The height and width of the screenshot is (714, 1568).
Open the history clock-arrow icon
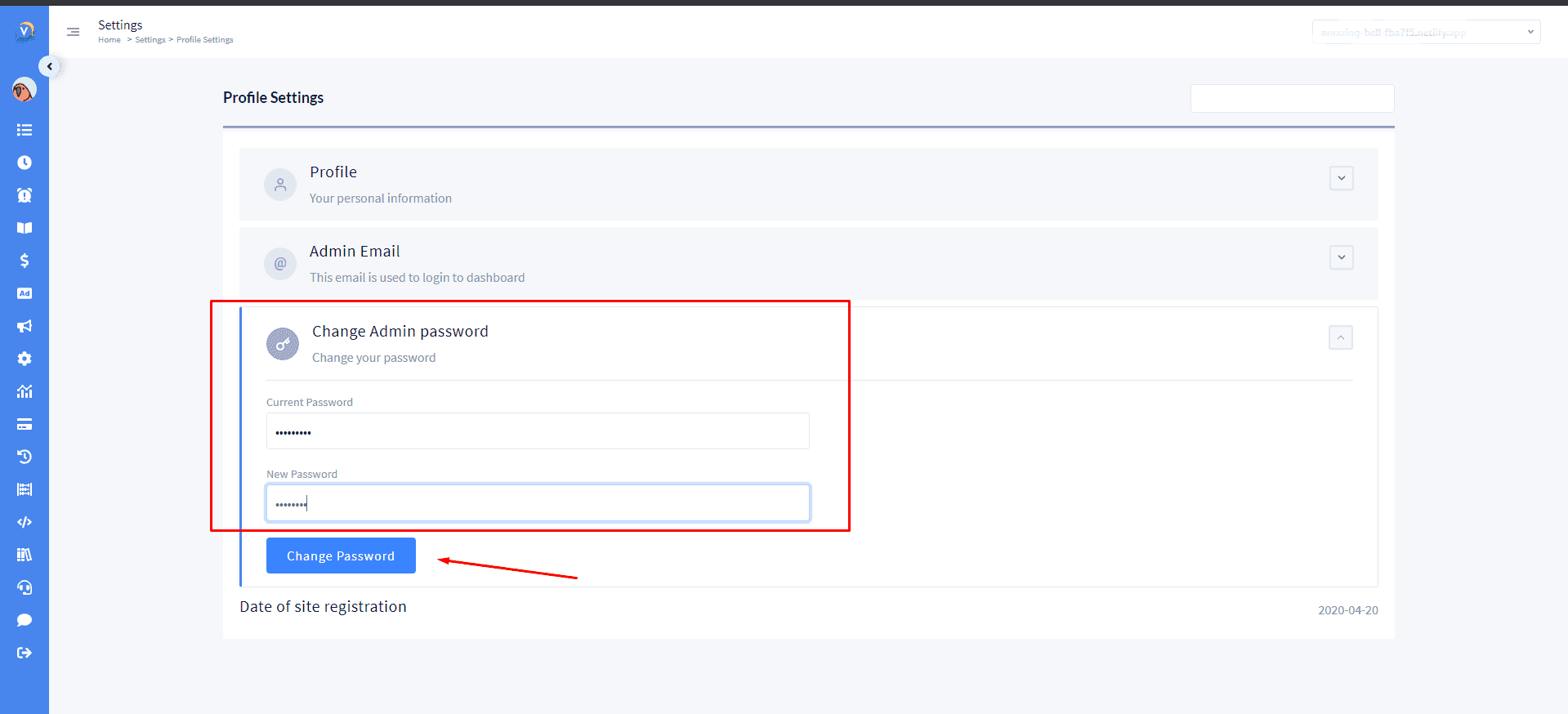(25, 457)
